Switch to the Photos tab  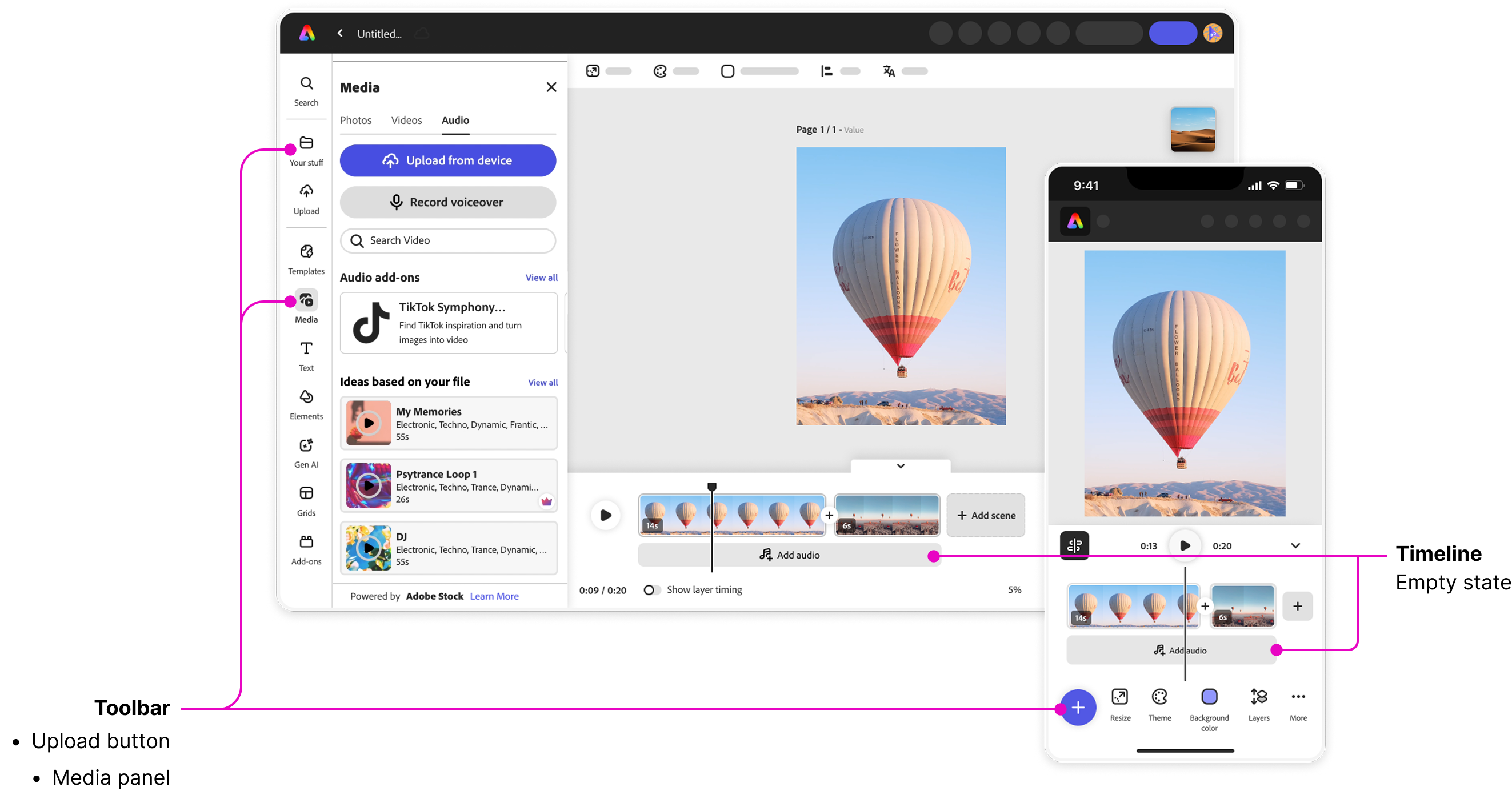pos(355,121)
